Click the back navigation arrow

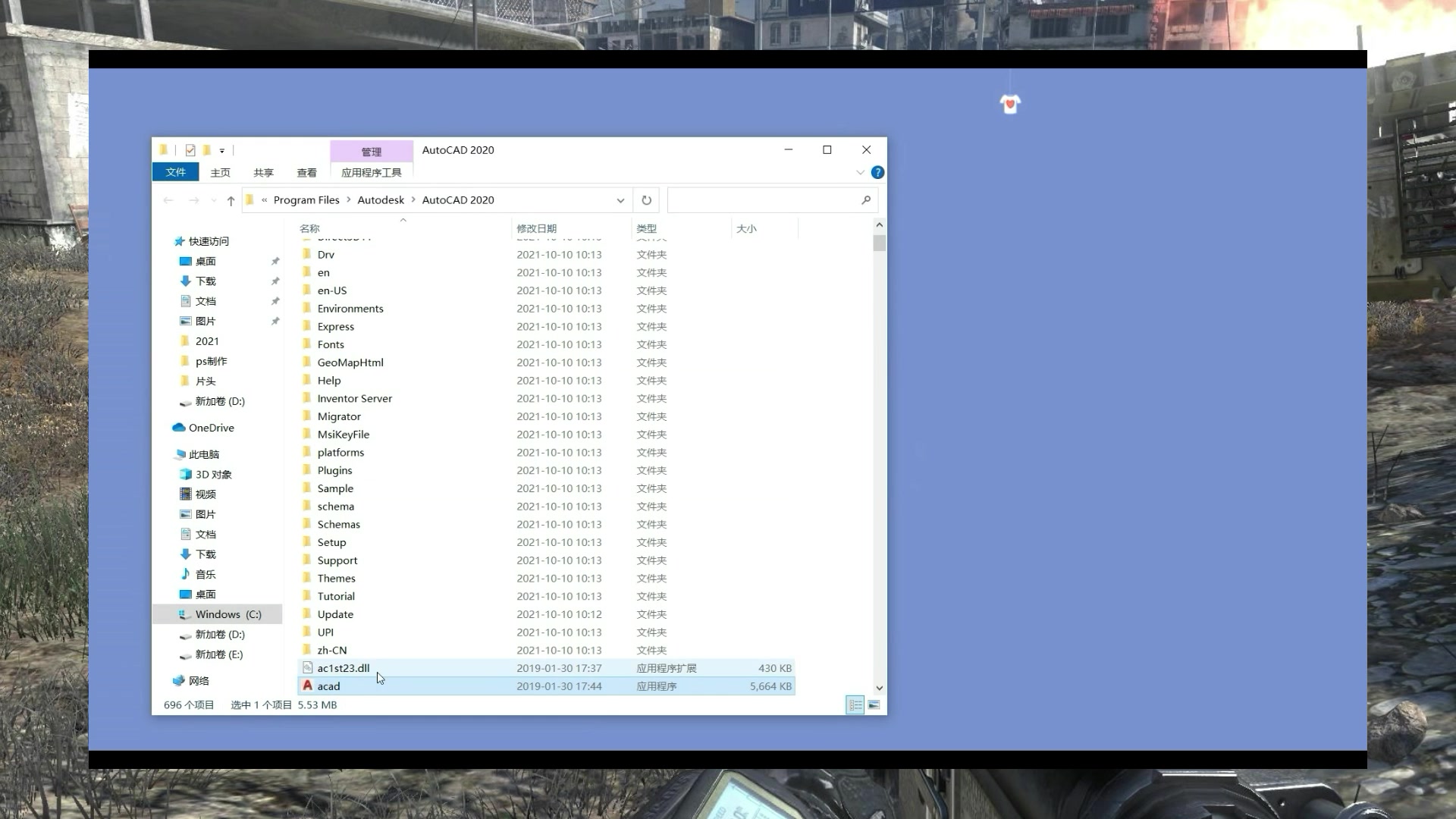coord(168,200)
